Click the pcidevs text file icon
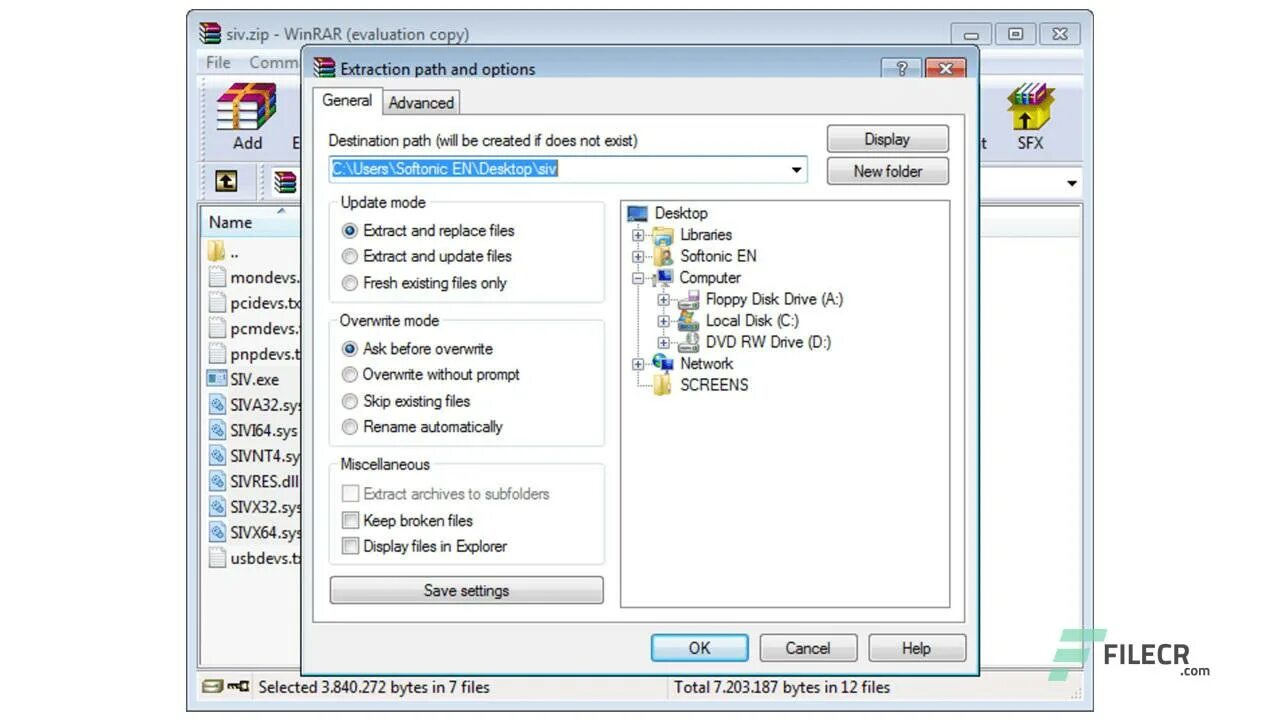 click(x=216, y=303)
